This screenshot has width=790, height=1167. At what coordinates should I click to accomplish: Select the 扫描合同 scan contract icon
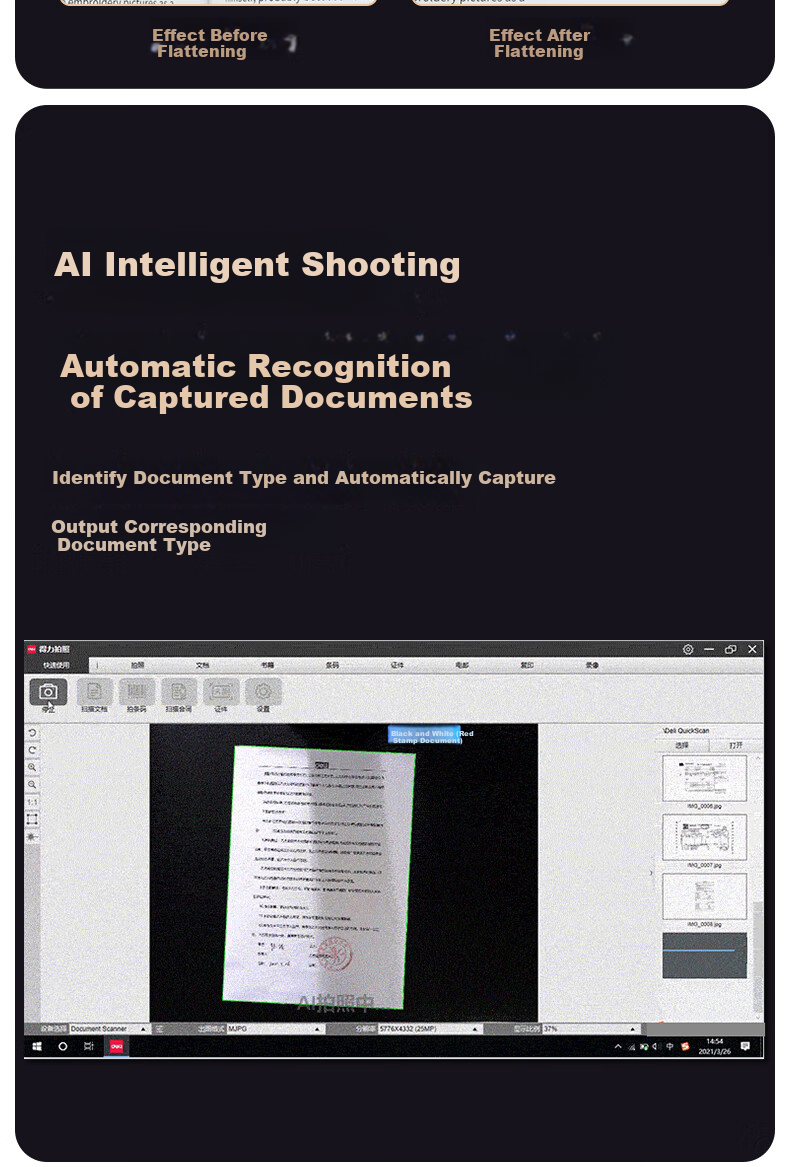pos(179,692)
